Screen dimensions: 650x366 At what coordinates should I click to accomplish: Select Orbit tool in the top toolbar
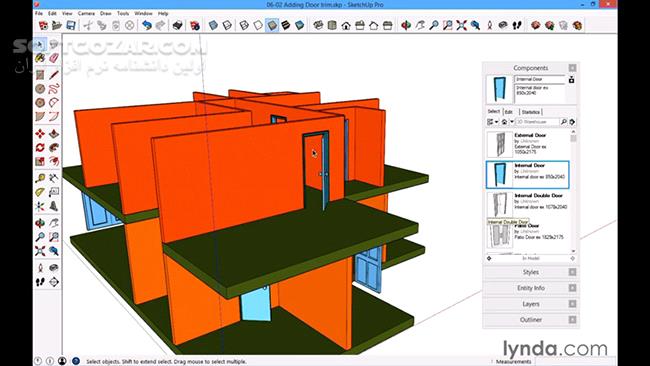[x=406, y=26]
